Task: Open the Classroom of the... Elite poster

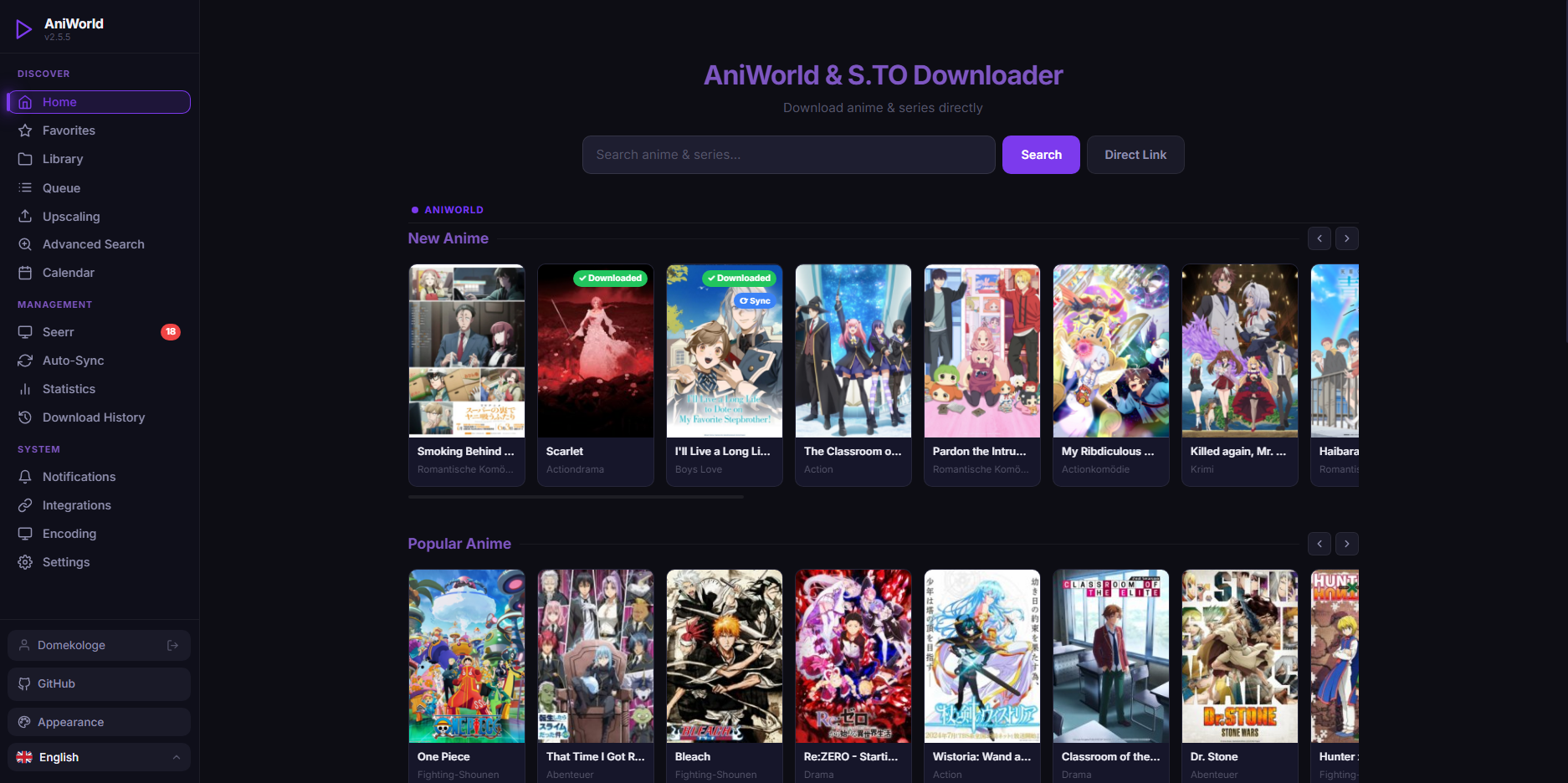Action: tap(1111, 657)
